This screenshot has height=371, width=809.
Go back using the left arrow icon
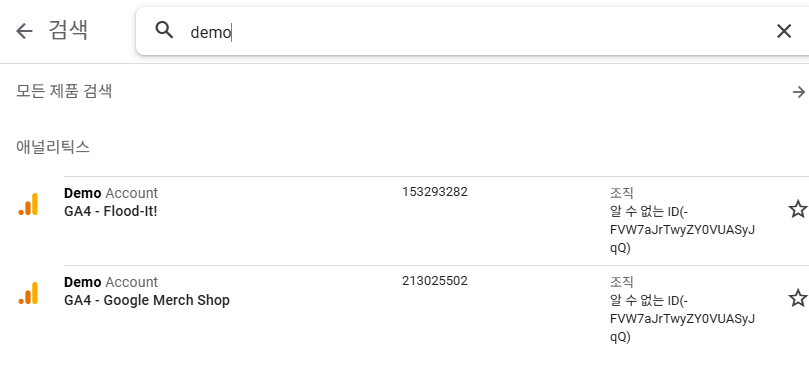tap(24, 31)
